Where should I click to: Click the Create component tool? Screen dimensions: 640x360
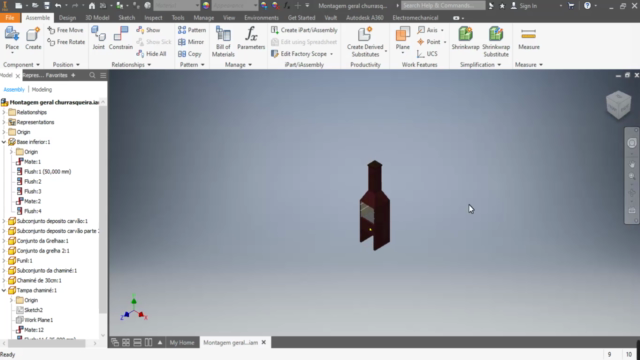(33, 39)
